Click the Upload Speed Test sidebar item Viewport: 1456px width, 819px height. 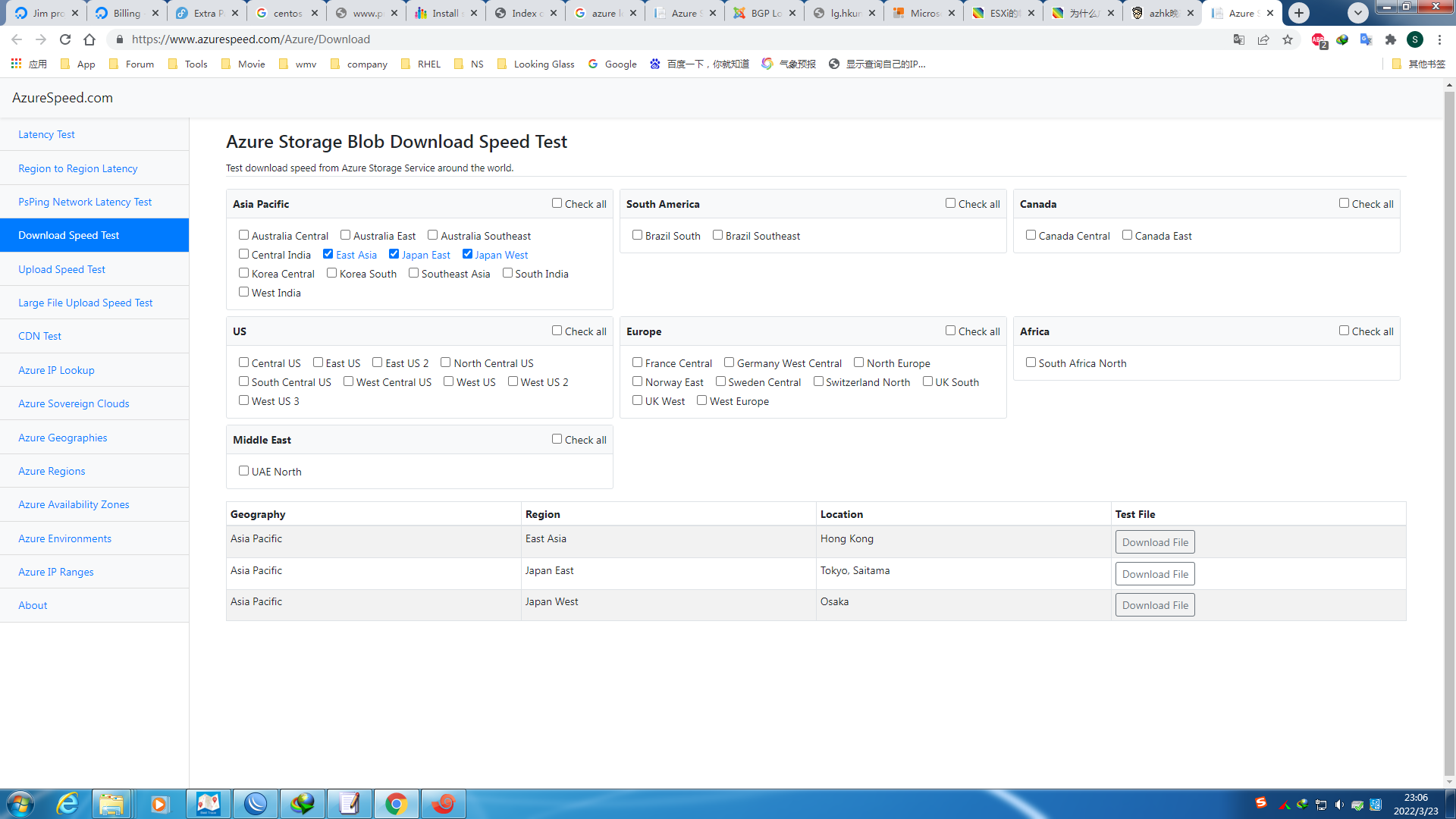coord(62,269)
